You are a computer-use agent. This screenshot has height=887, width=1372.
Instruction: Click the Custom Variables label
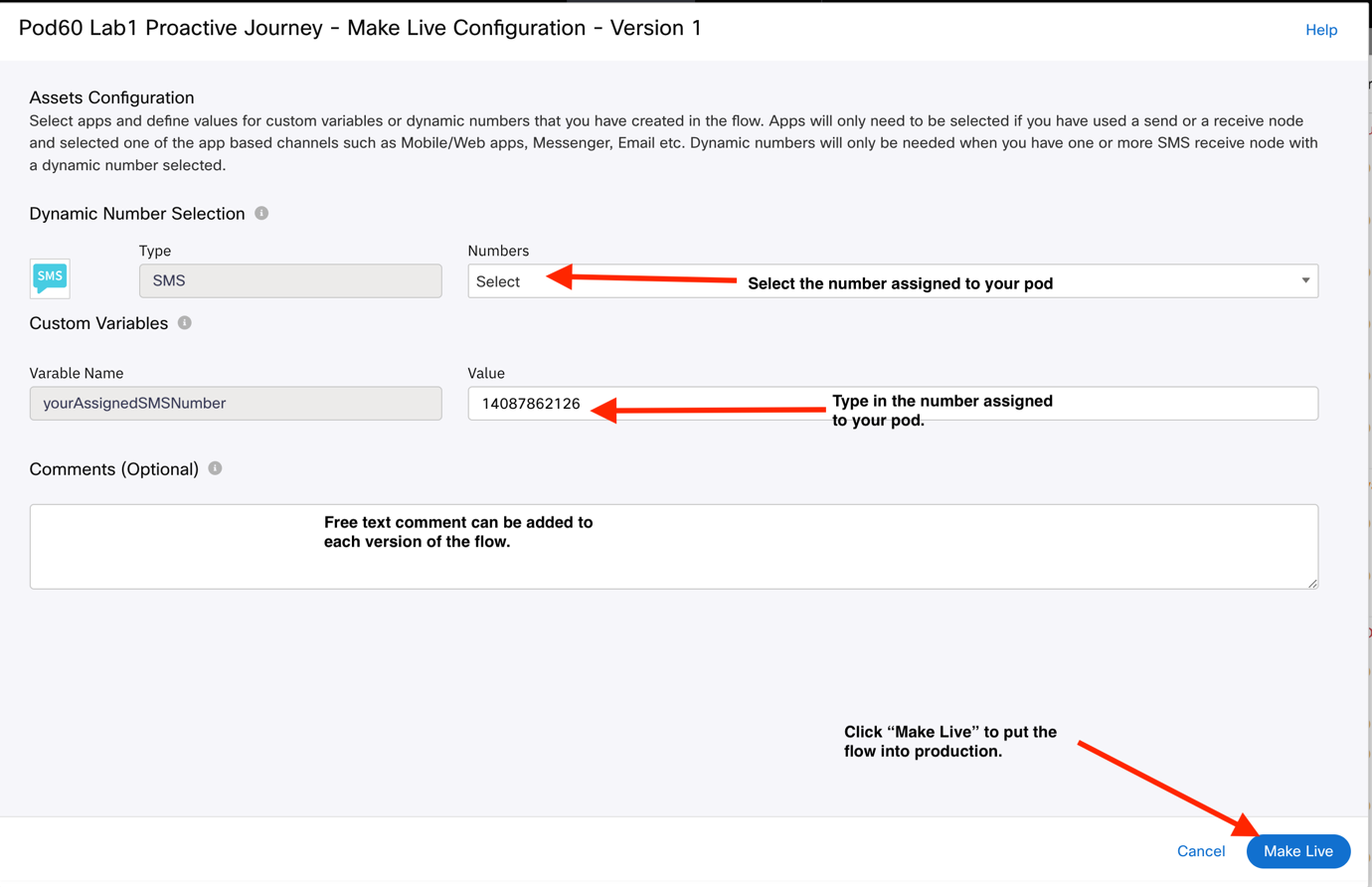98,323
